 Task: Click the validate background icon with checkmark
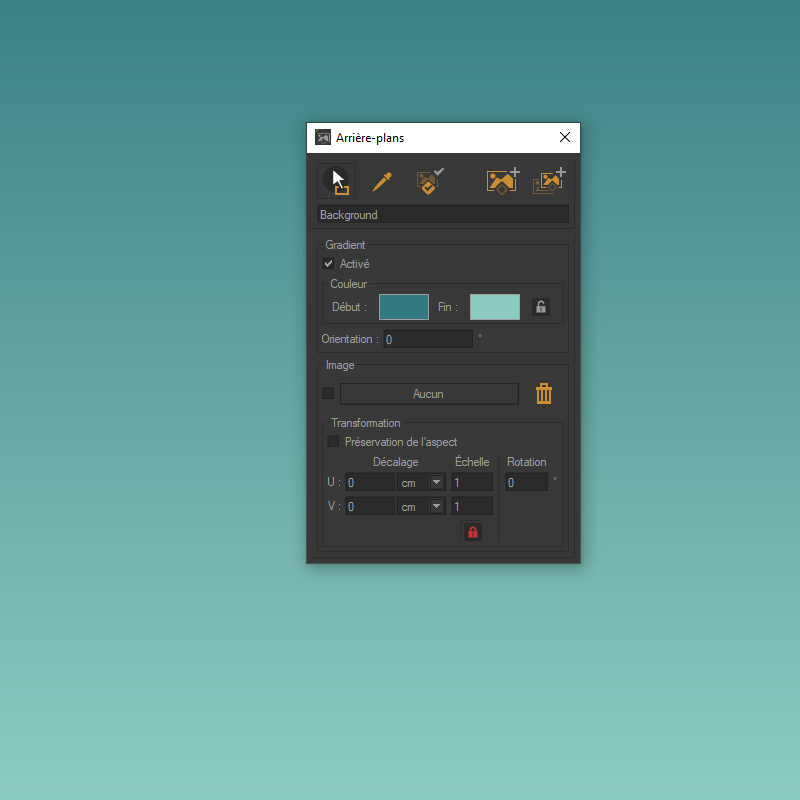(428, 181)
